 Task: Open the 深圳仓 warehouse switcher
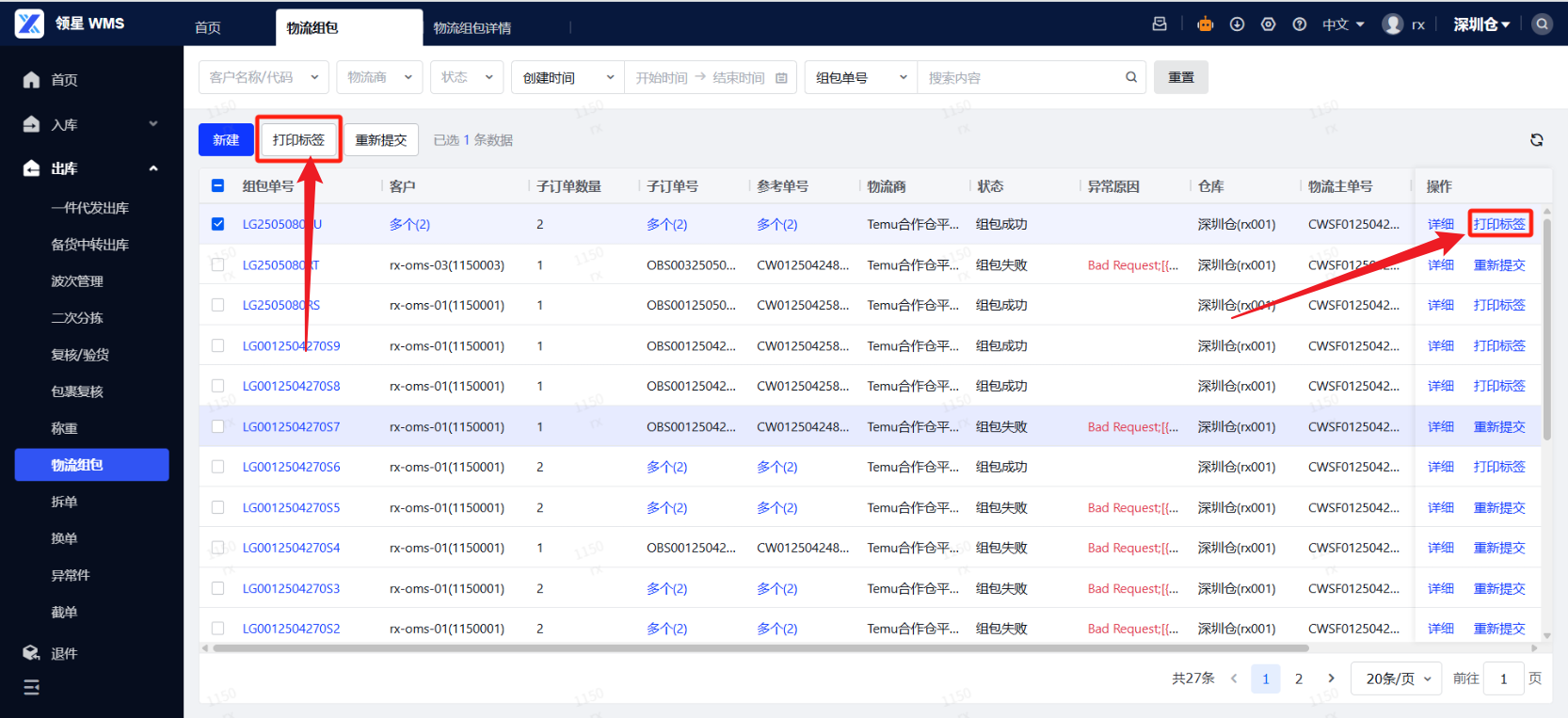tap(1481, 24)
